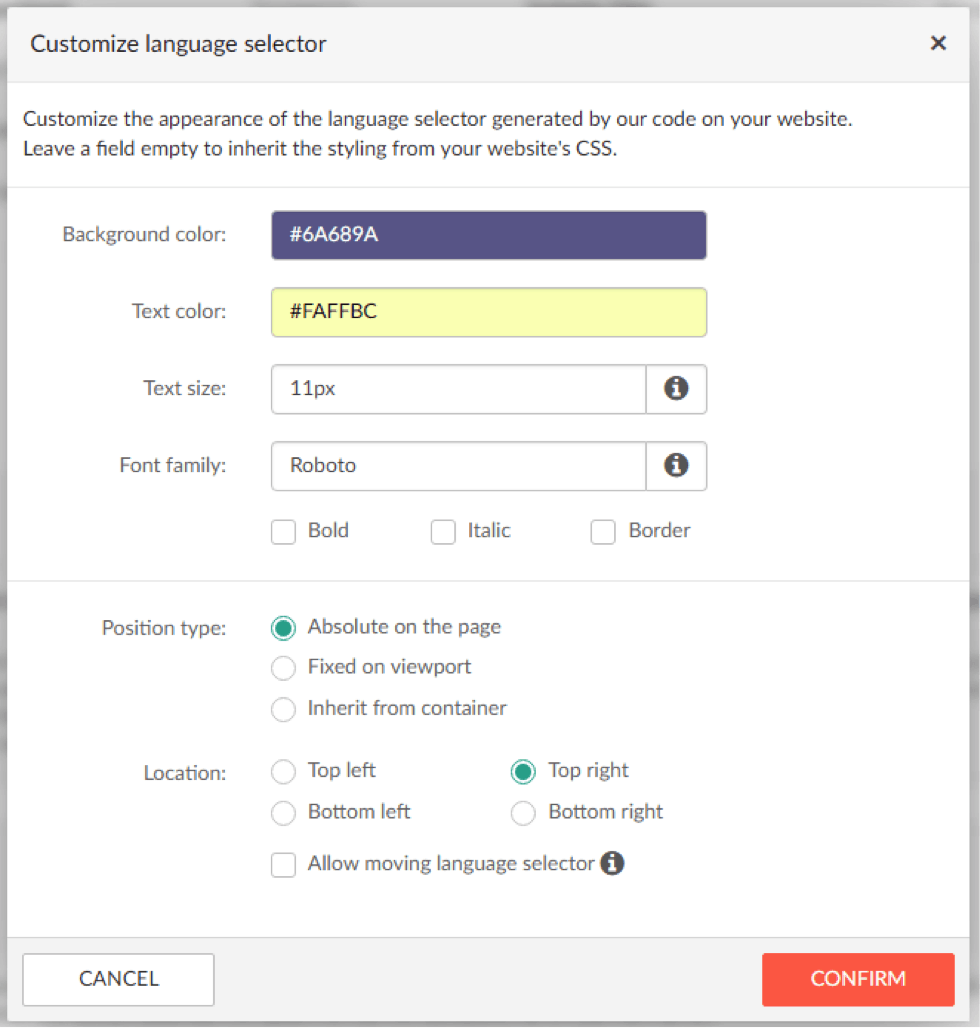Enable the Bold checkbox
Viewport: 980px width, 1028px height.
pos(283,532)
